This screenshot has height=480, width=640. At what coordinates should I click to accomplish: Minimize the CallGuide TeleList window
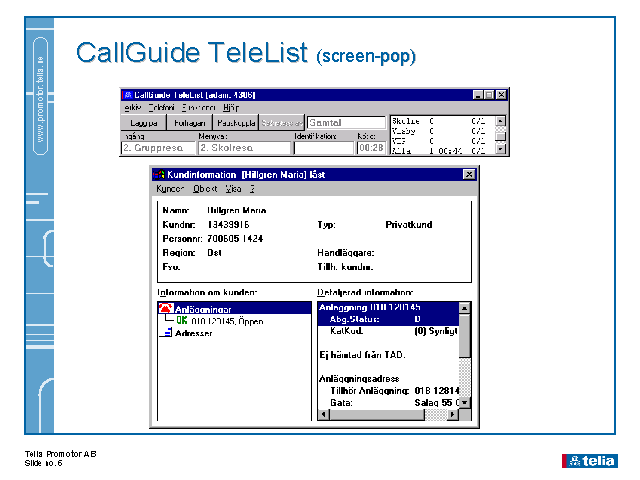coord(478,95)
